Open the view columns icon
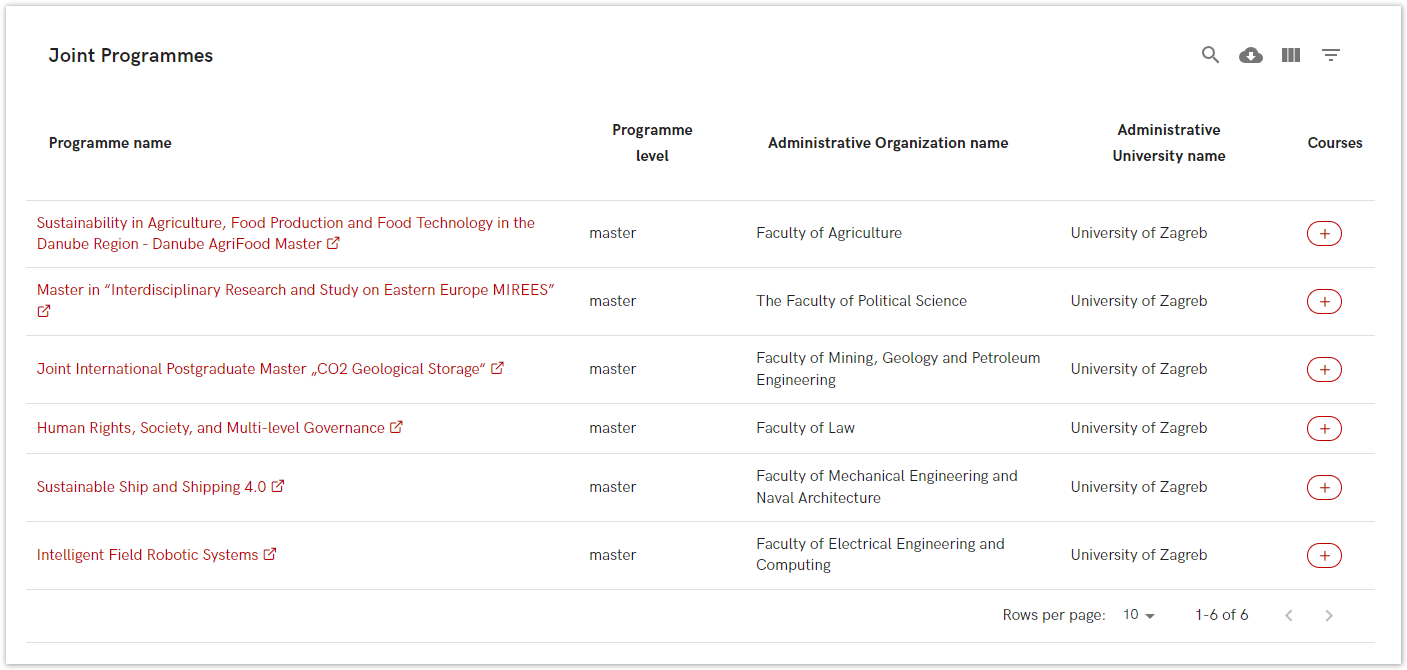This screenshot has height=670, width=1407. [1291, 55]
